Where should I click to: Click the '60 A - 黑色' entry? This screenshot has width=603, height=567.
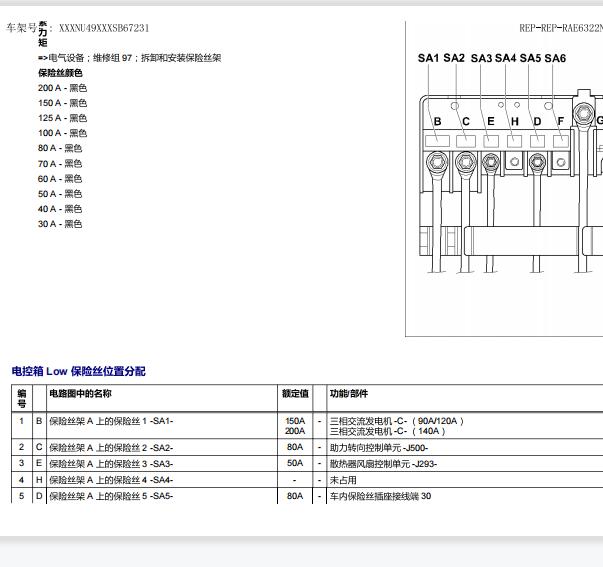pyautogui.click(x=60, y=178)
